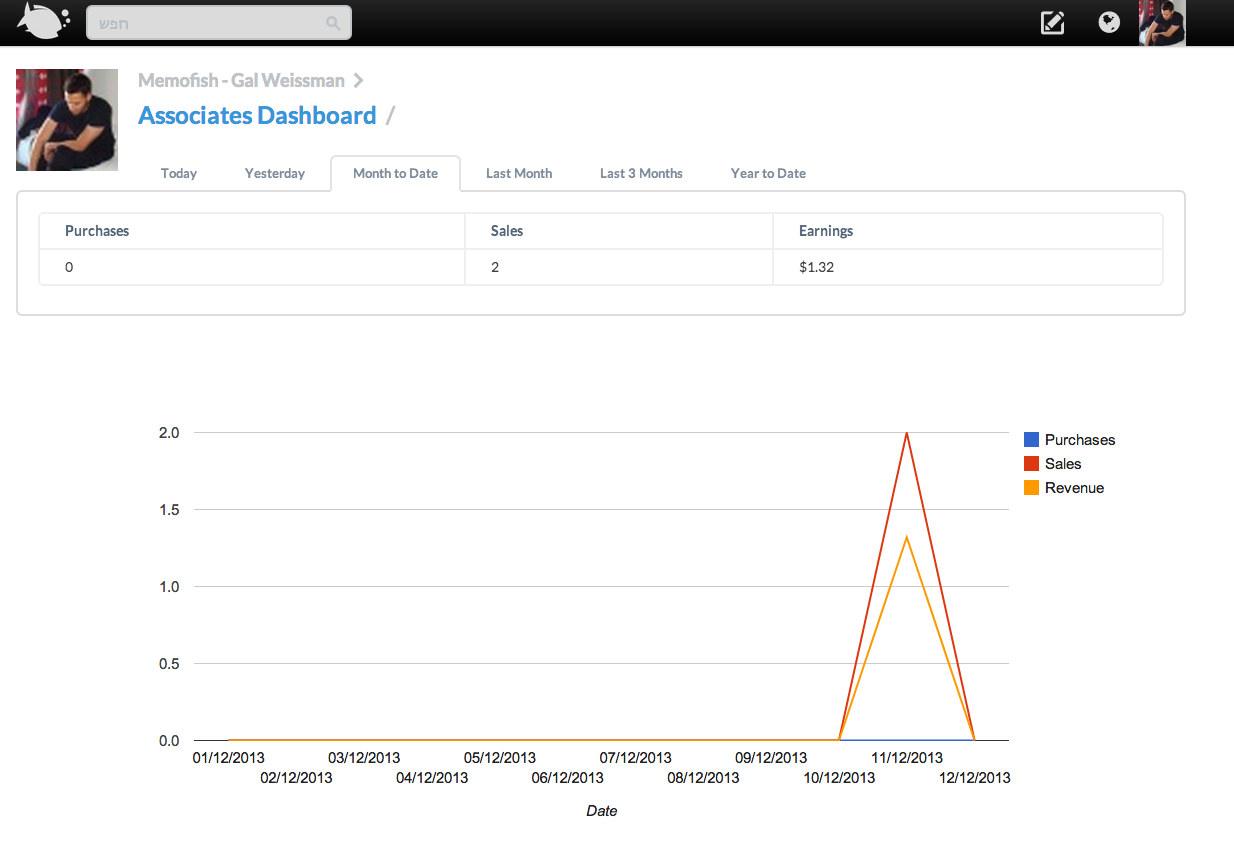Select the Month to Date tab
Screen dimensions: 1234x844
pyautogui.click(x=395, y=173)
